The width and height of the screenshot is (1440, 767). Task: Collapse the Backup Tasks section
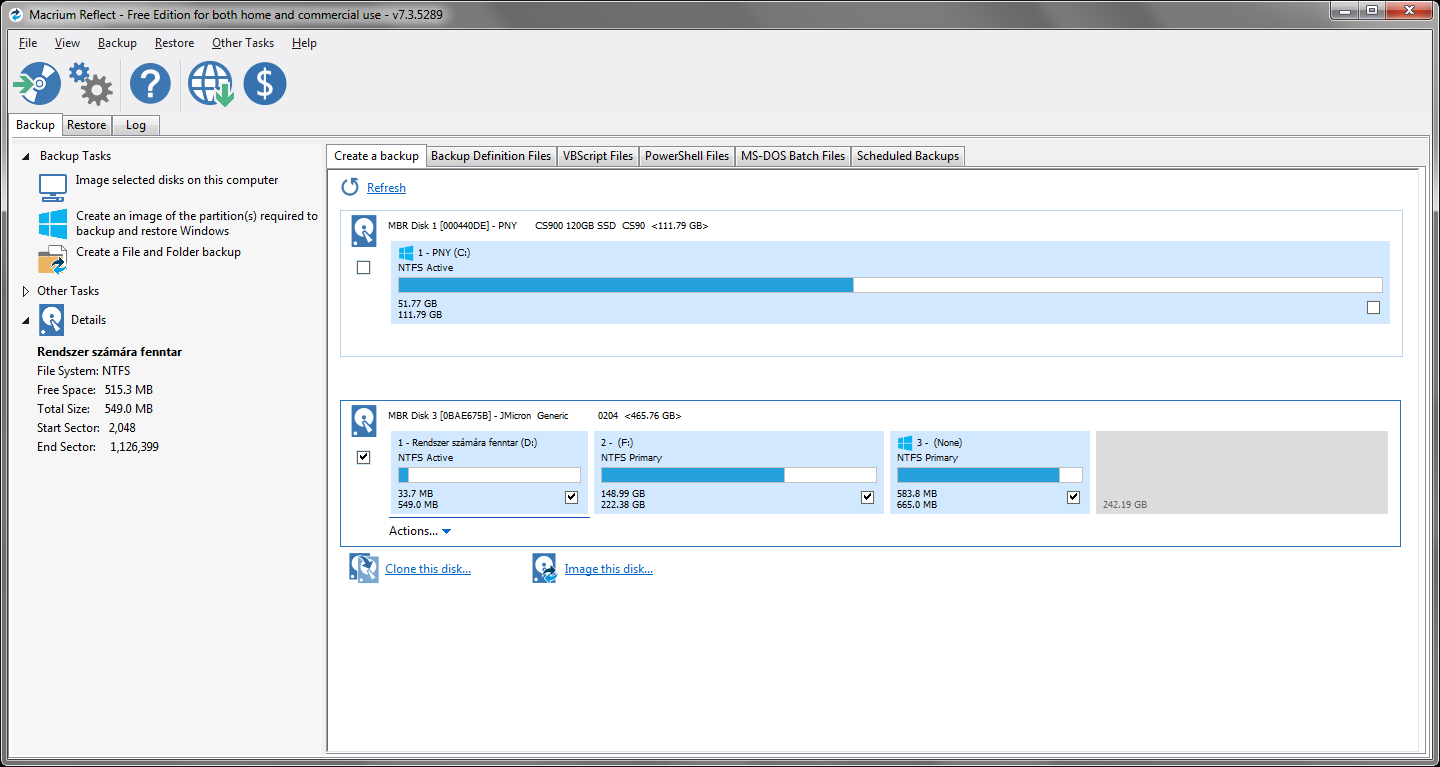tap(26, 157)
